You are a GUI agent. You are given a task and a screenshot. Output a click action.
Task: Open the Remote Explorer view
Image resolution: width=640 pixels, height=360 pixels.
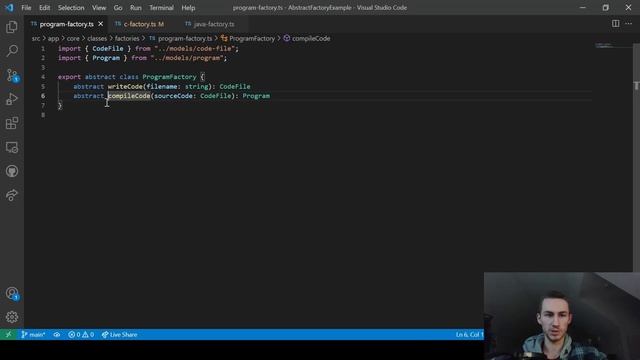click(x=12, y=147)
